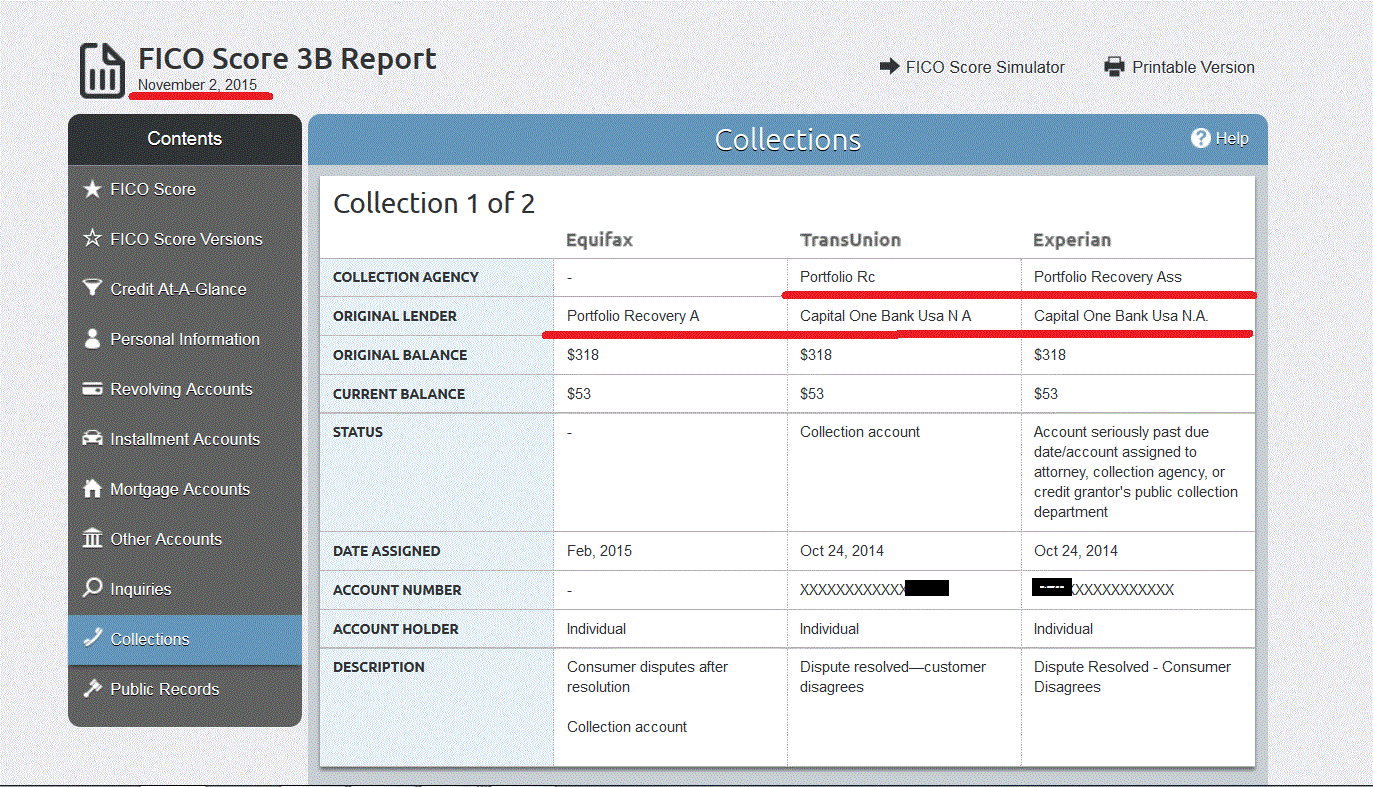
Task: Click the Collections panel heading
Action: (788, 139)
